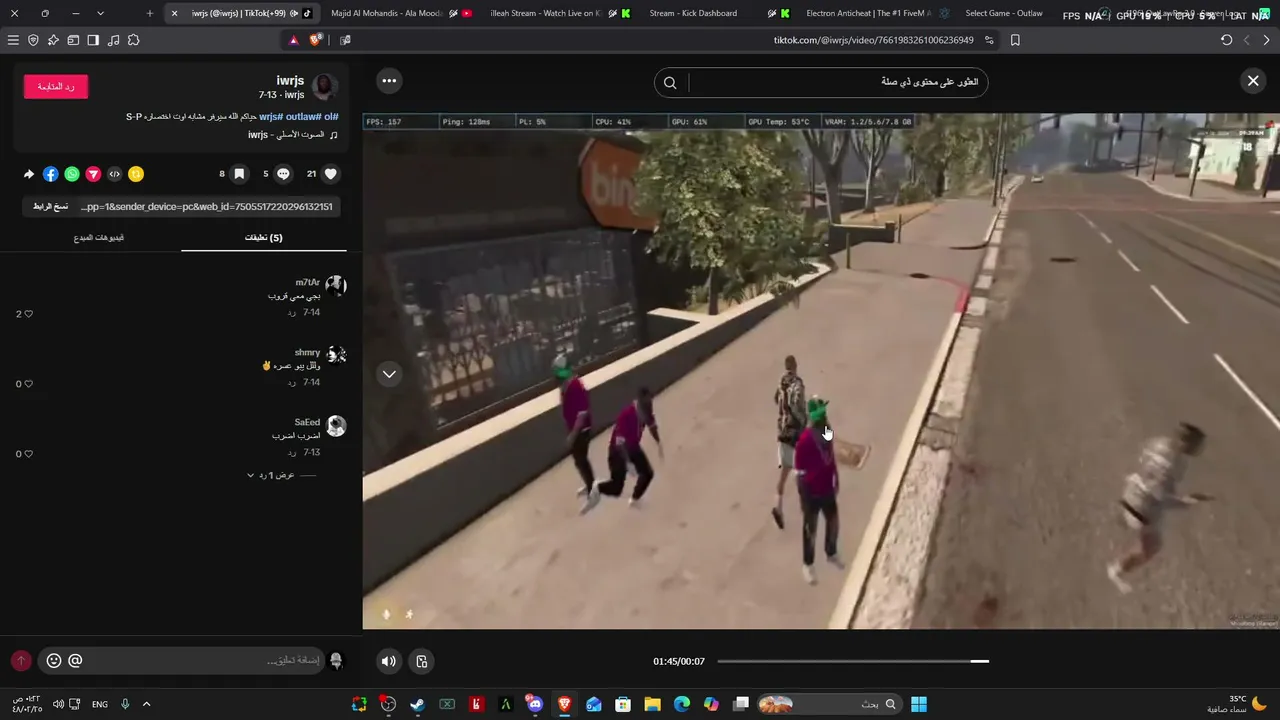Toggle the browser sidebar panel icon
1280x720 pixels.
[93, 40]
